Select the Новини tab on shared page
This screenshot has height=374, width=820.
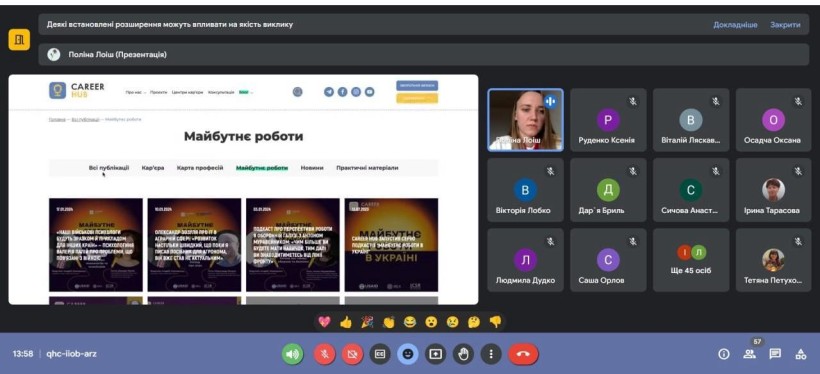[312, 168]
